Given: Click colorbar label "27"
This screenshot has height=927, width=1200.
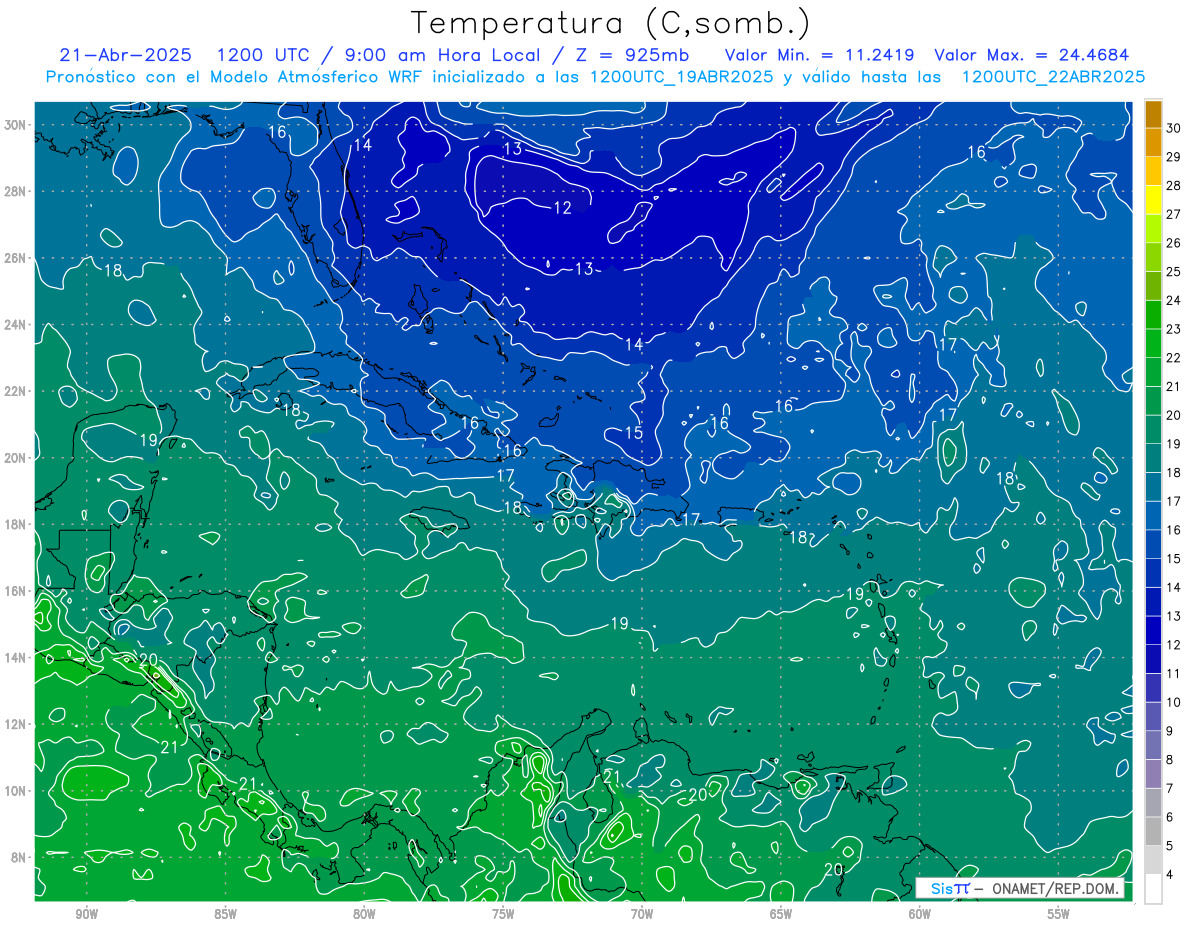Looking at the screenshot, I should (x=1174, y=214).
